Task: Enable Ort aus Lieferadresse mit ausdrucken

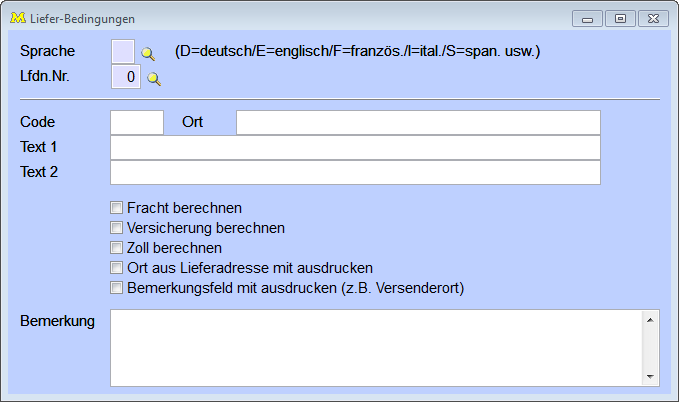Action: pyautogui.click(x=116, y=268)
